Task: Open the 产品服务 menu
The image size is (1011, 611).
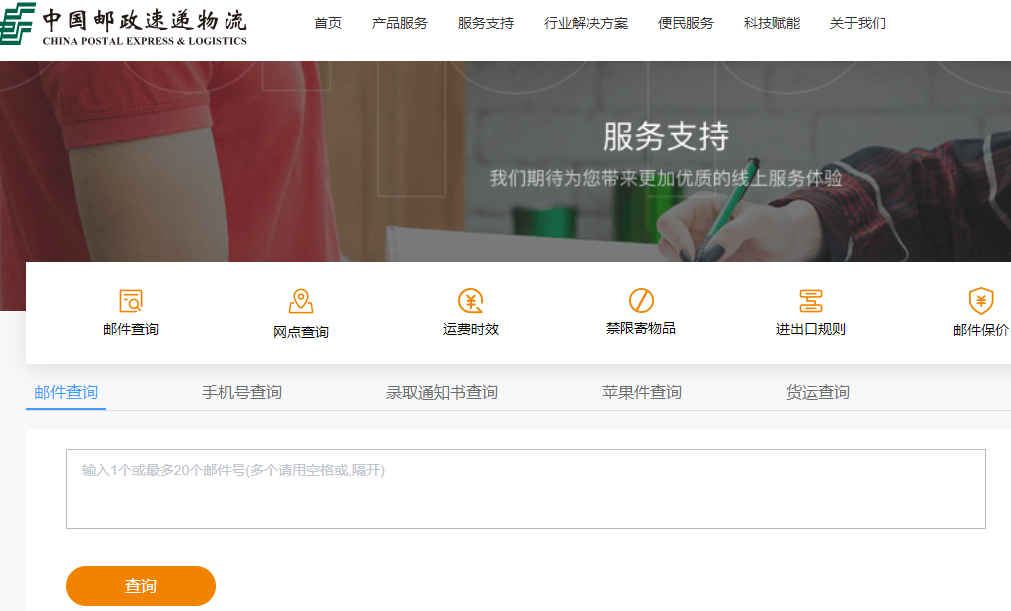Action: [399, 22]
